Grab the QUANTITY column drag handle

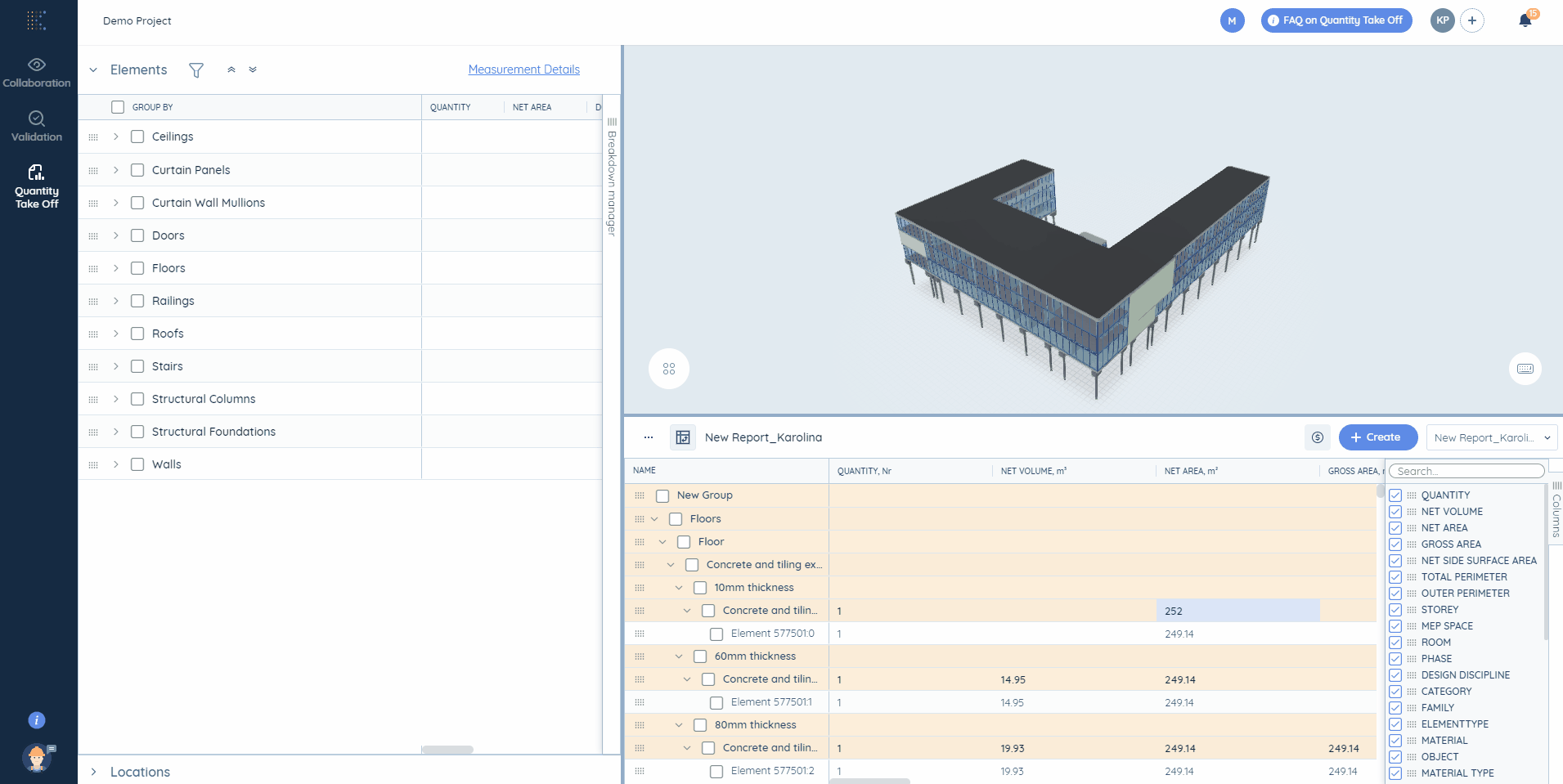(1412, 495)
